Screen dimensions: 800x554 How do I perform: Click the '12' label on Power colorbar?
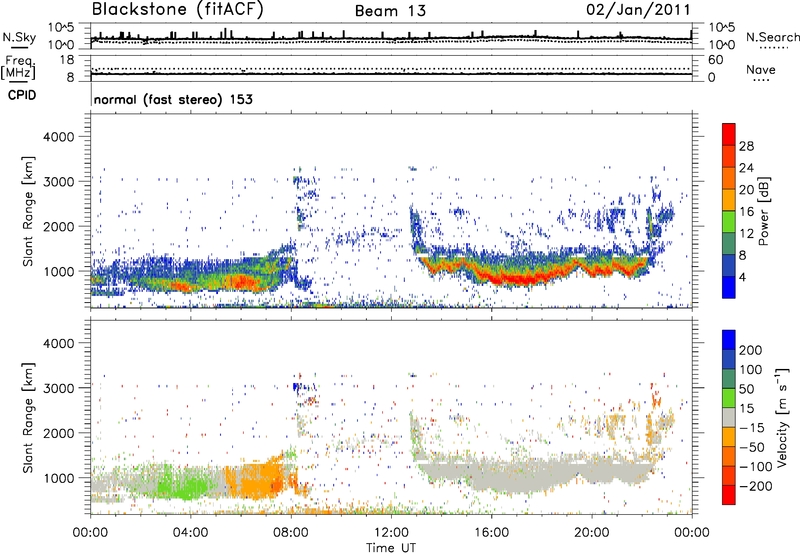point(746,234)
